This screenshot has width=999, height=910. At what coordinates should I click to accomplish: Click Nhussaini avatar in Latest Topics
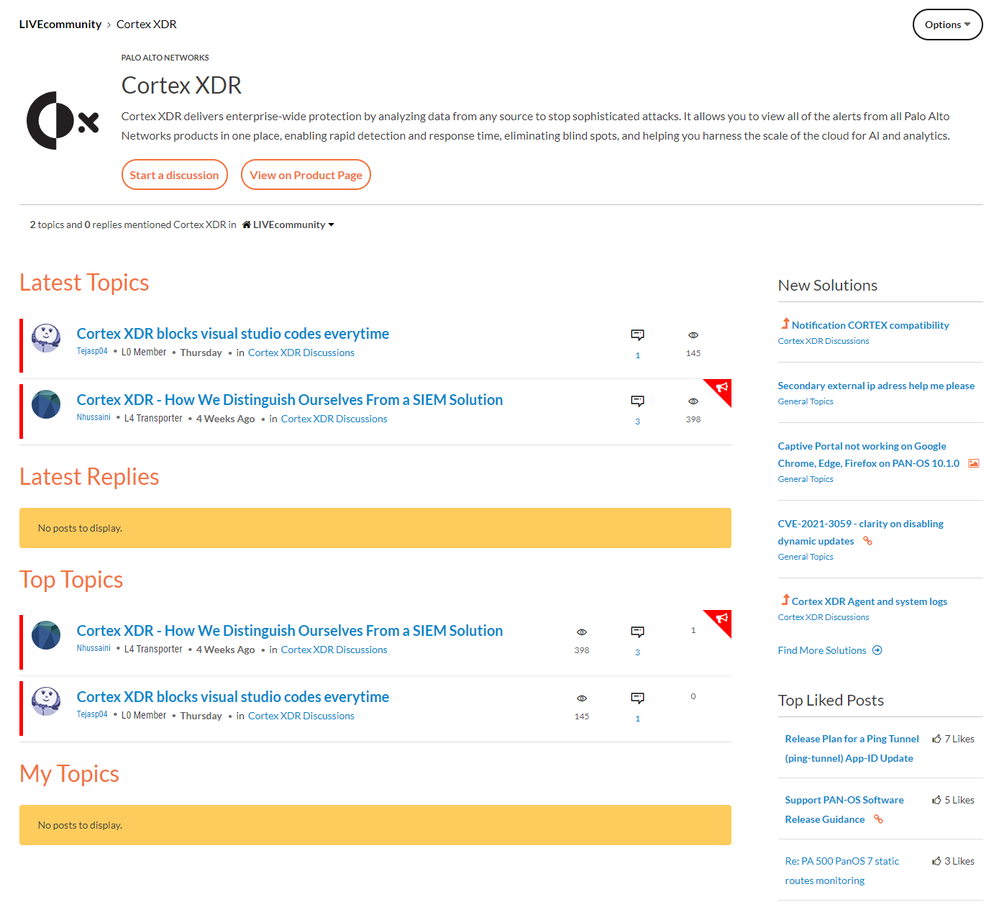click(x=46, y=404)
